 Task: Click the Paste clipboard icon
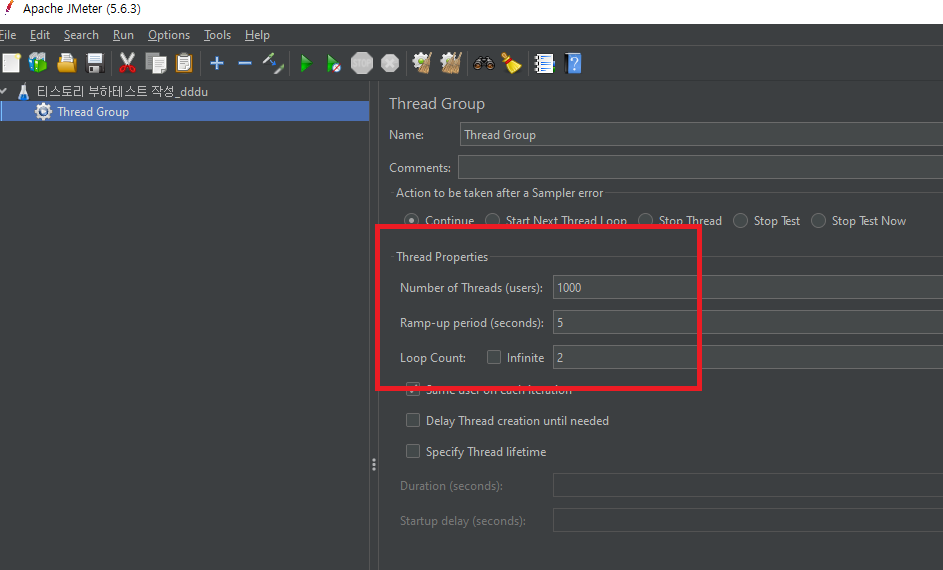click(184, 63)
